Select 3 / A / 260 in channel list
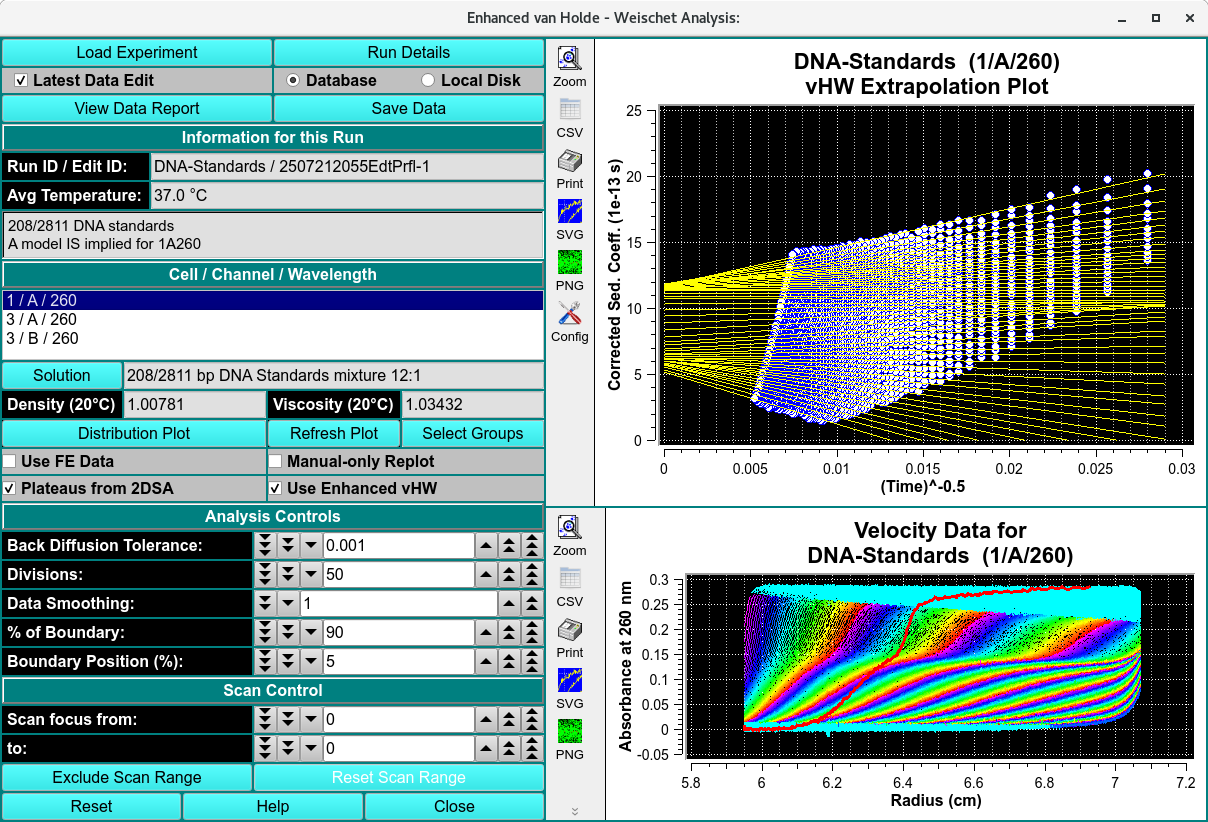The width and height of the screenshot is (1208, 822). click(x=41, y=319)
